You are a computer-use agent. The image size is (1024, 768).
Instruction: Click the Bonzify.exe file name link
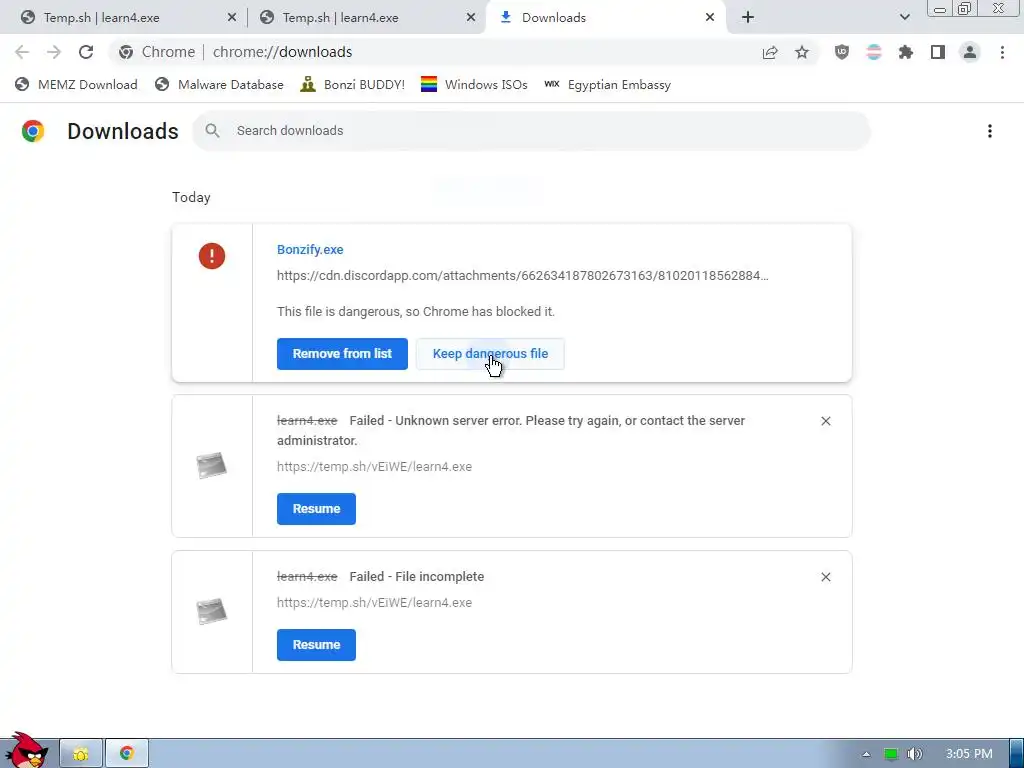310,249
